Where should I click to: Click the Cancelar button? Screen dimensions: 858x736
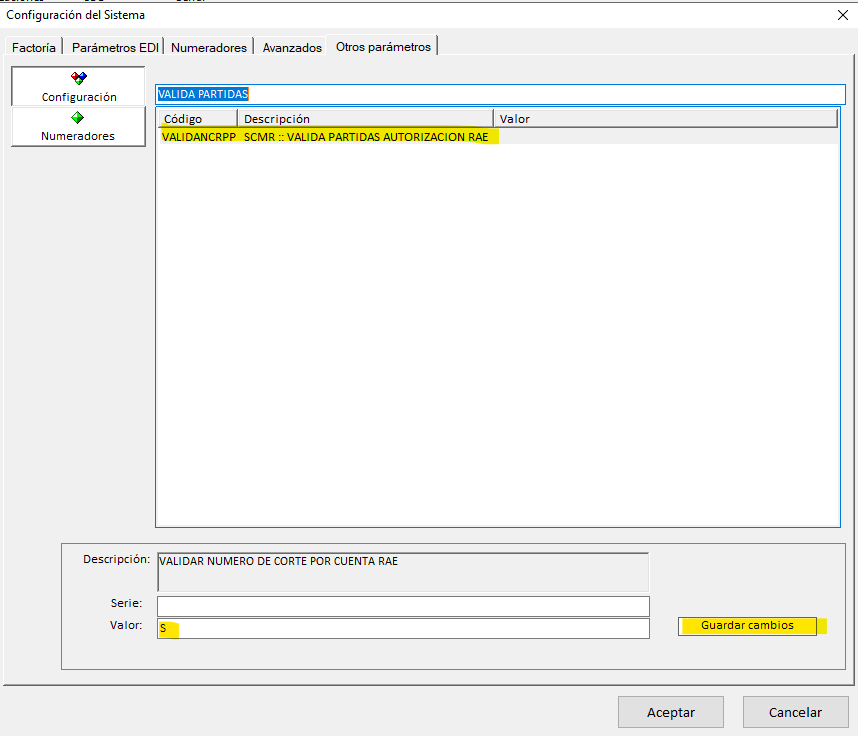[x=795, y=712]
